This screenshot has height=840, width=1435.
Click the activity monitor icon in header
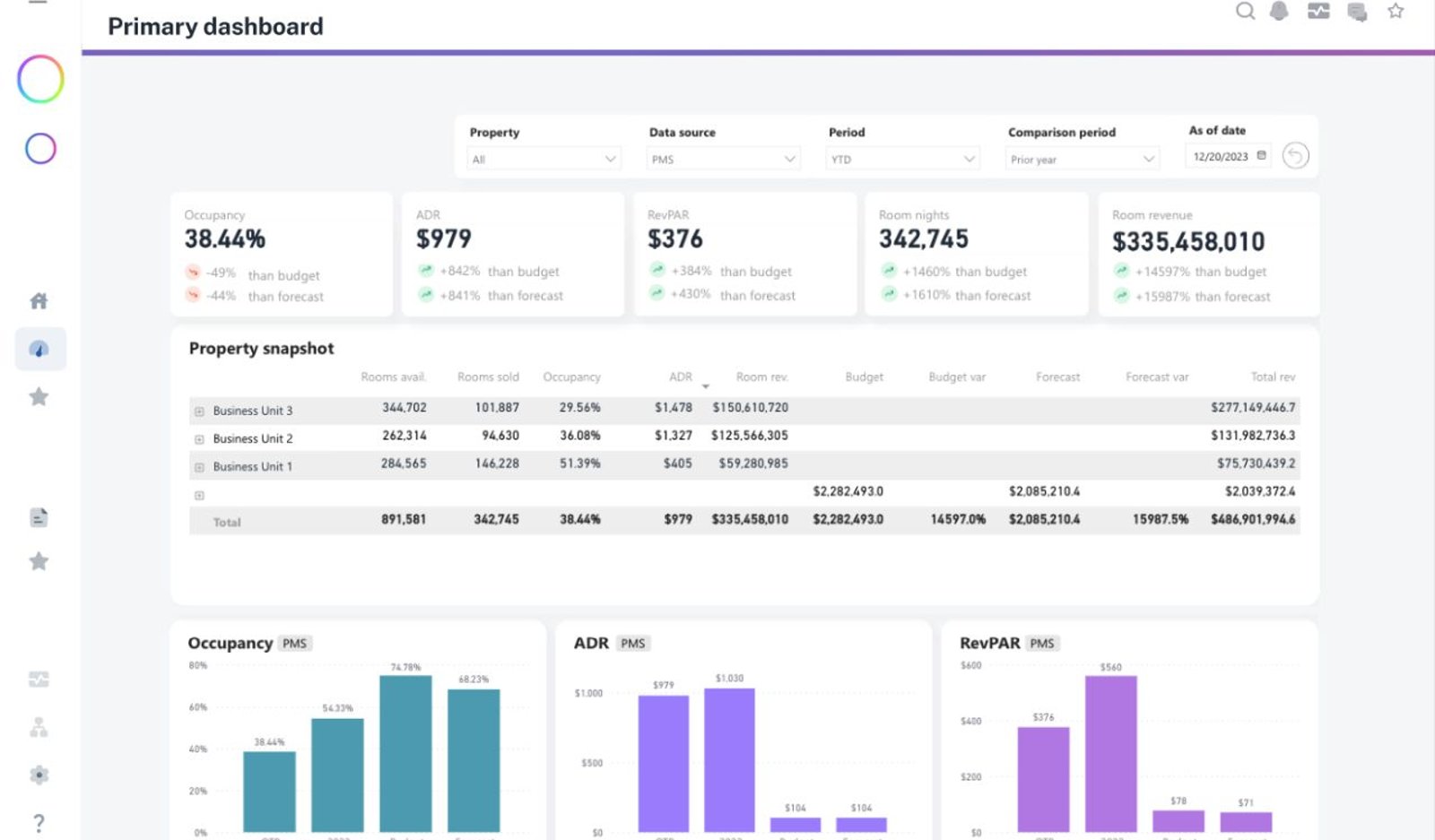pyautogui.click(x=1318, y=11)
